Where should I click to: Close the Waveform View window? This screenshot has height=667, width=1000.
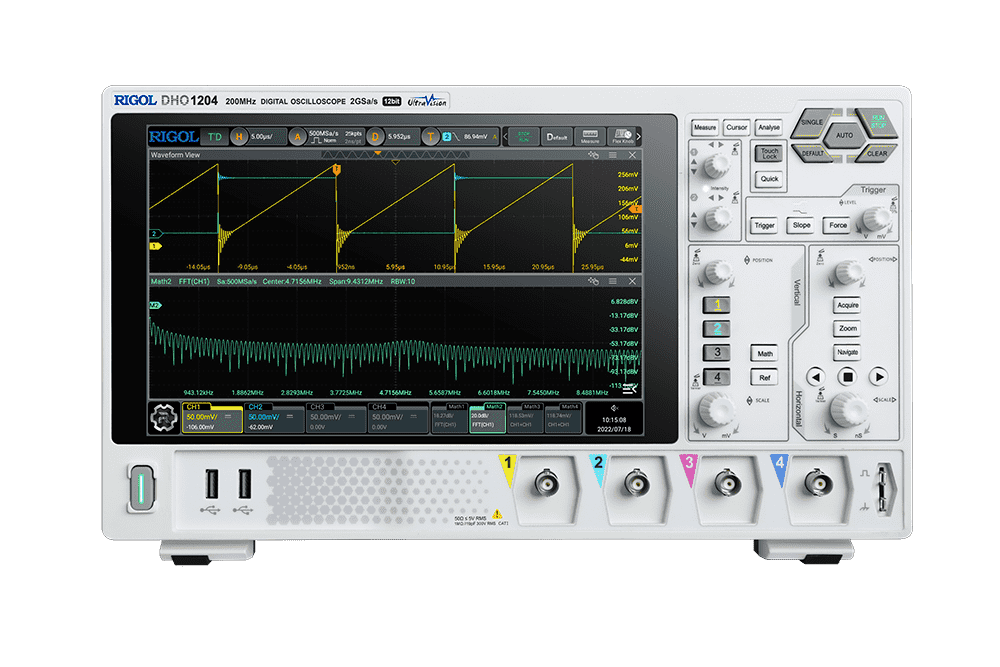pos(632,156)
